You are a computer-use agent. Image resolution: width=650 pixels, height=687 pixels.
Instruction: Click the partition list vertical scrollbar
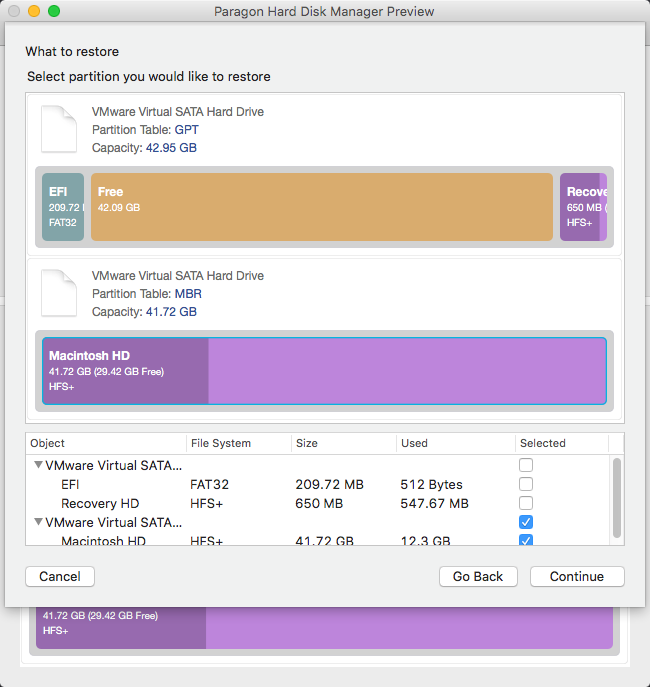tap(617, 498)
